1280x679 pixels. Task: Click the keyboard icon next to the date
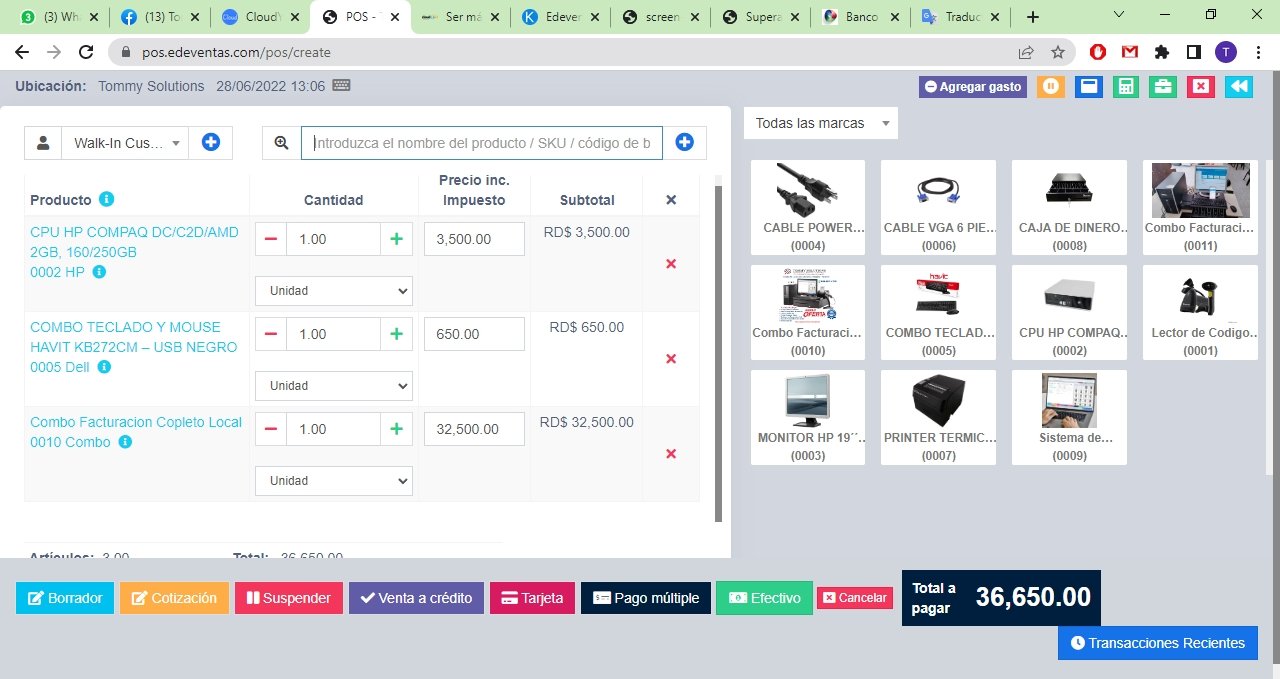(342, 86)
